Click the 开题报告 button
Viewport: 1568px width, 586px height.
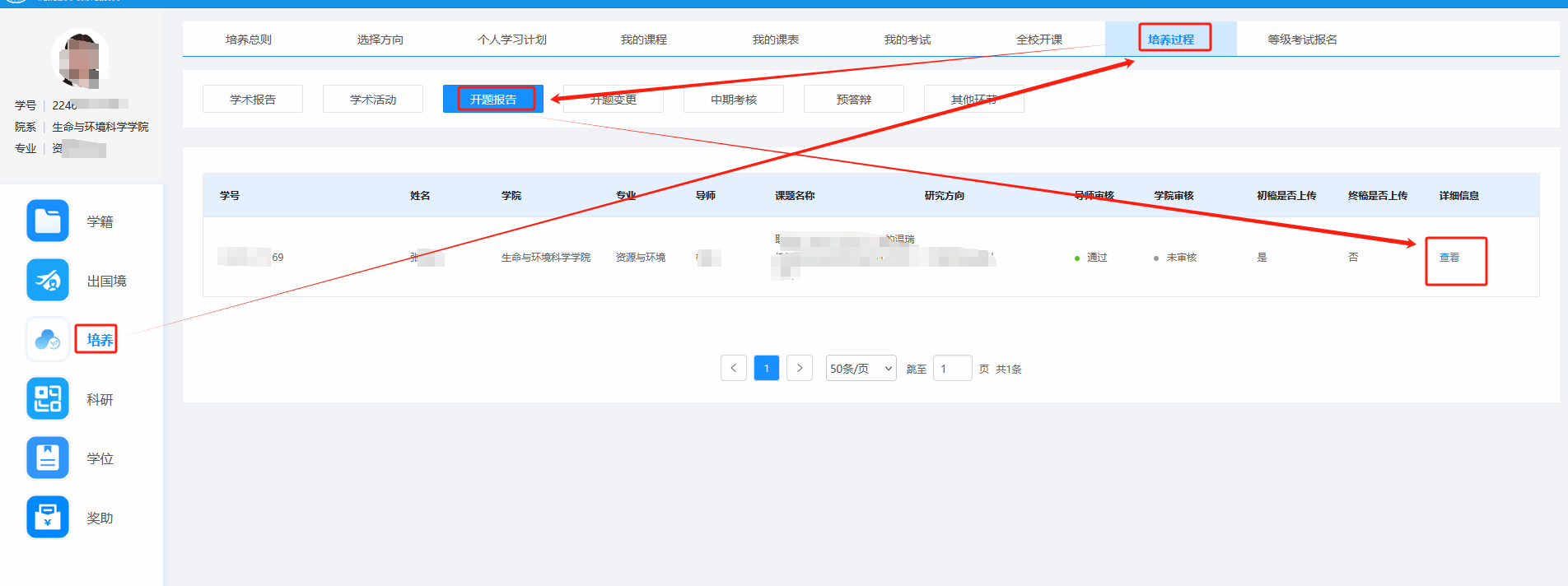[492, 100]
